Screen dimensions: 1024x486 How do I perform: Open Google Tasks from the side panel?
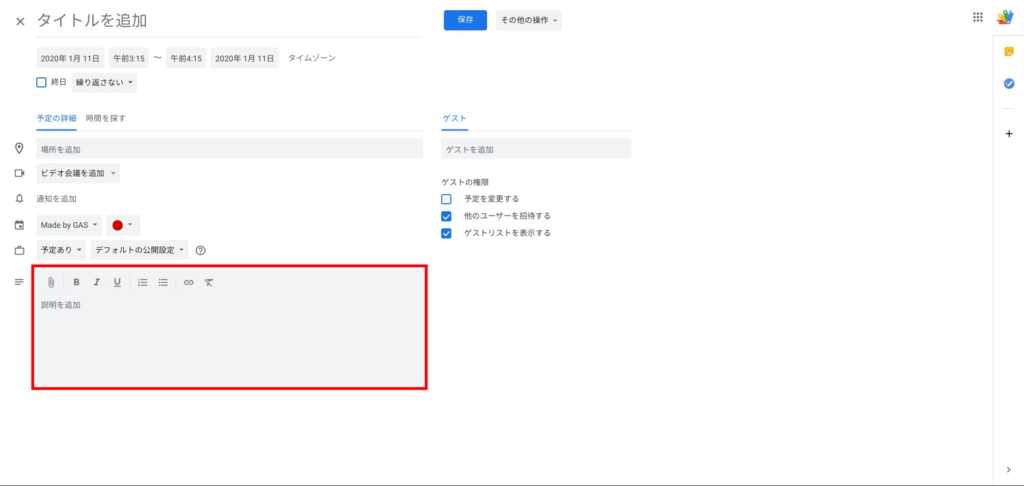pos(1009,84)
